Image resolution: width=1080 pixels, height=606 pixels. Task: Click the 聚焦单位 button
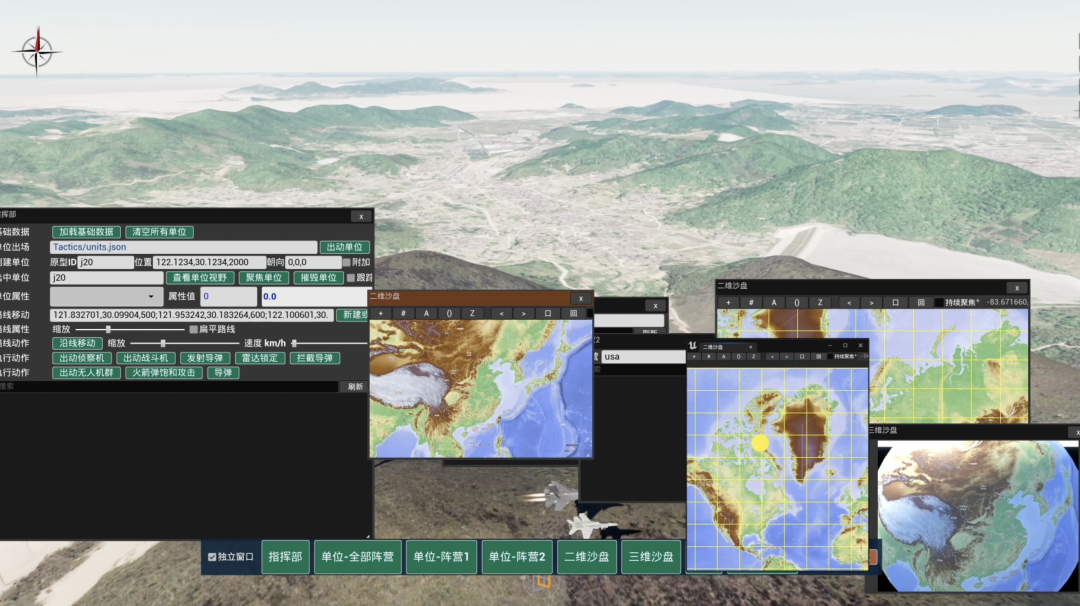pos(264,278)
